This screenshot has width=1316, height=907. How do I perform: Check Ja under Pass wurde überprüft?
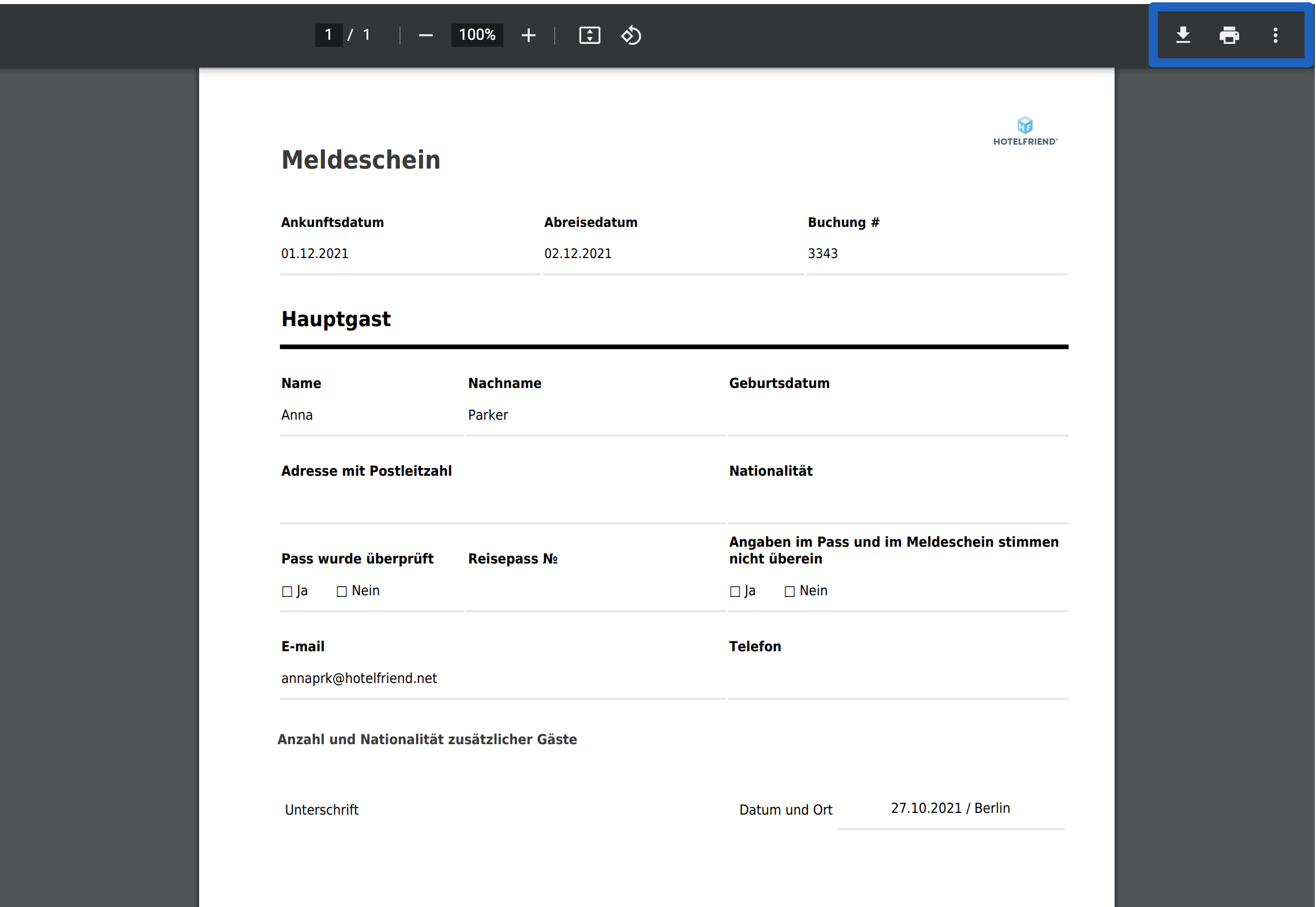tap(287, 591)
